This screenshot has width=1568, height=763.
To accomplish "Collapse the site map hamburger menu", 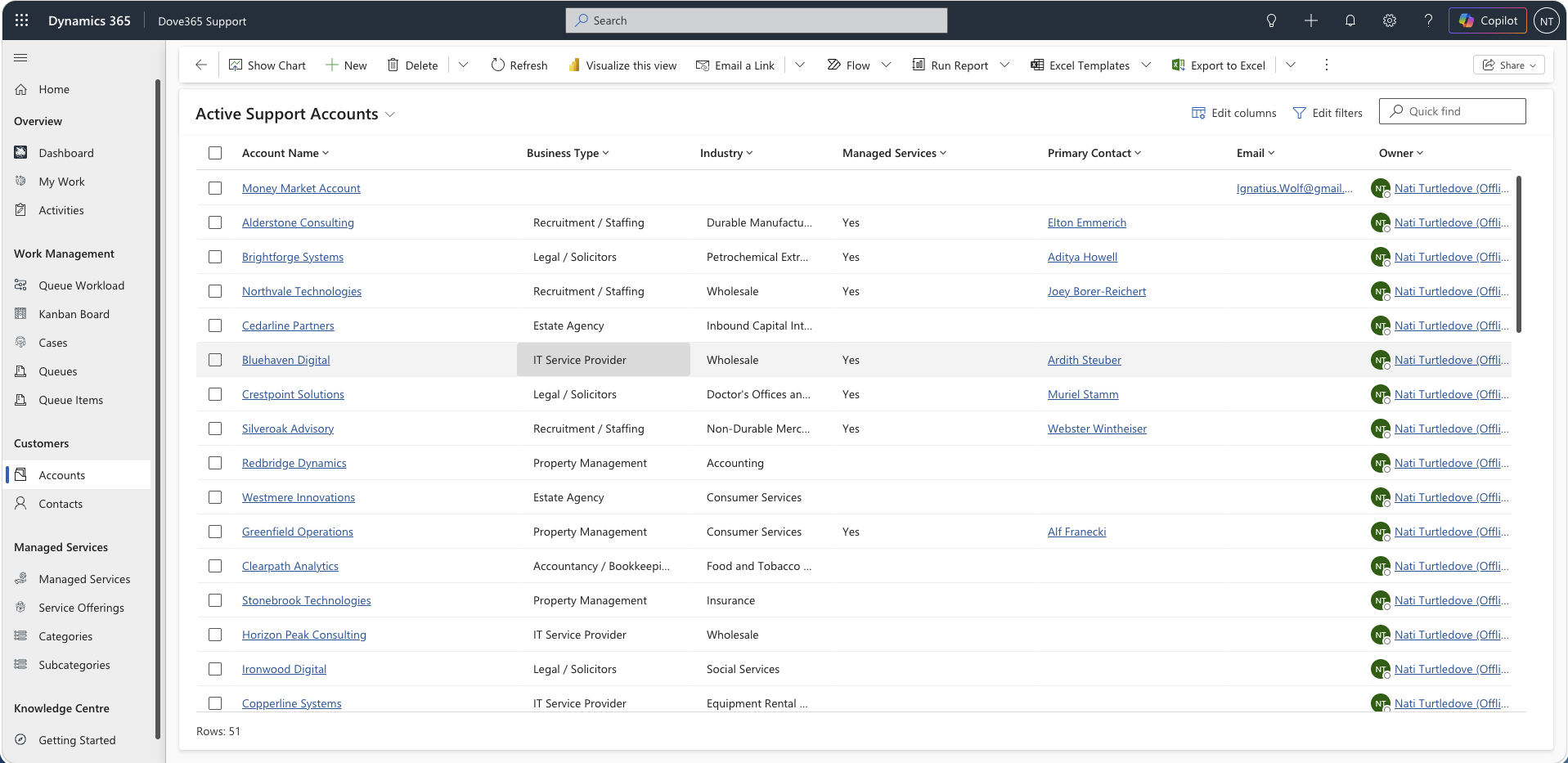I will pyautogui.click(x=20, y=57).
